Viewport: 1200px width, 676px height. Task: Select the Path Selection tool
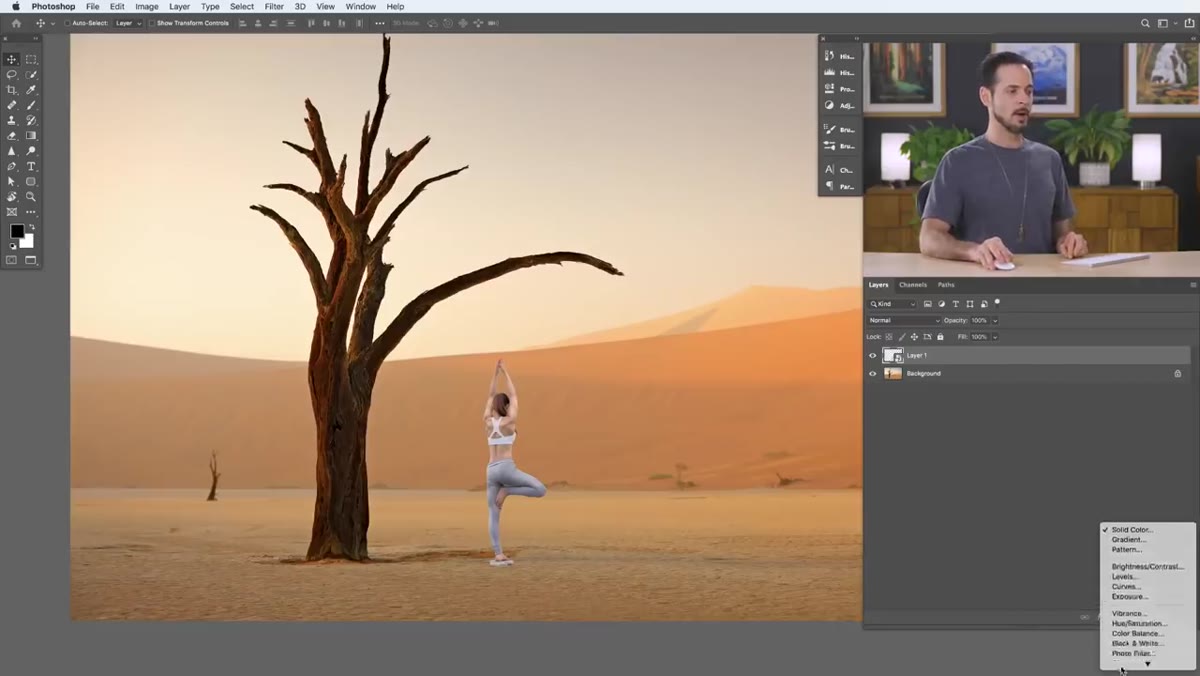12,182
